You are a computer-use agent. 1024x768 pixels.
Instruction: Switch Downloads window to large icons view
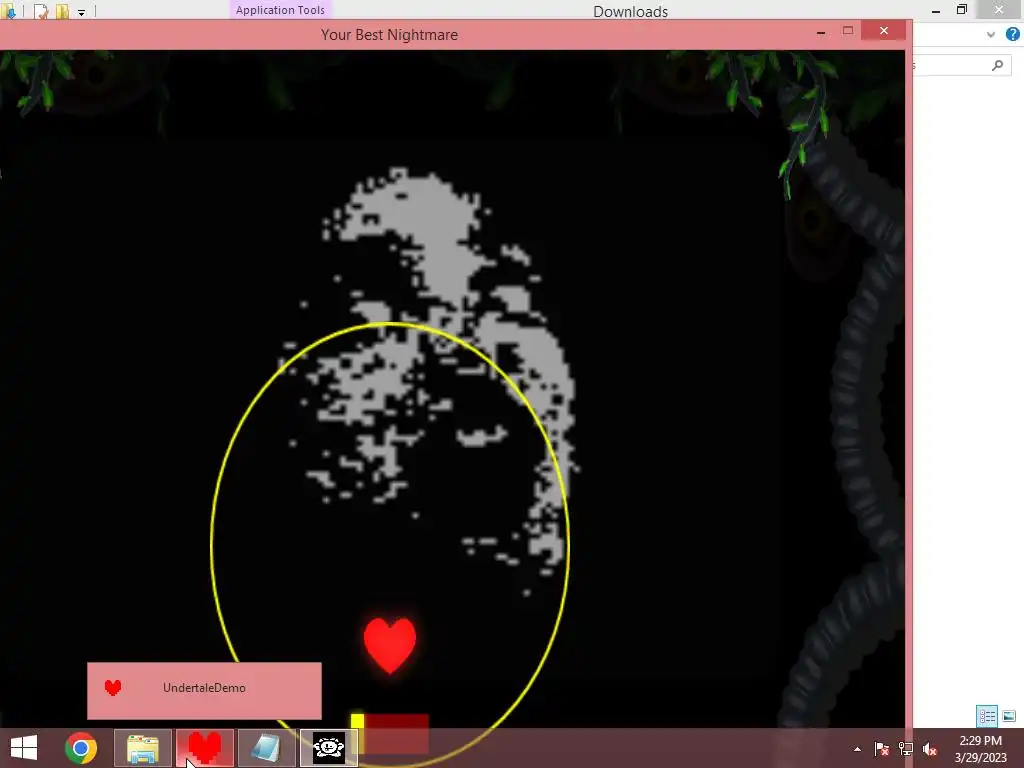pos(1009,716)
